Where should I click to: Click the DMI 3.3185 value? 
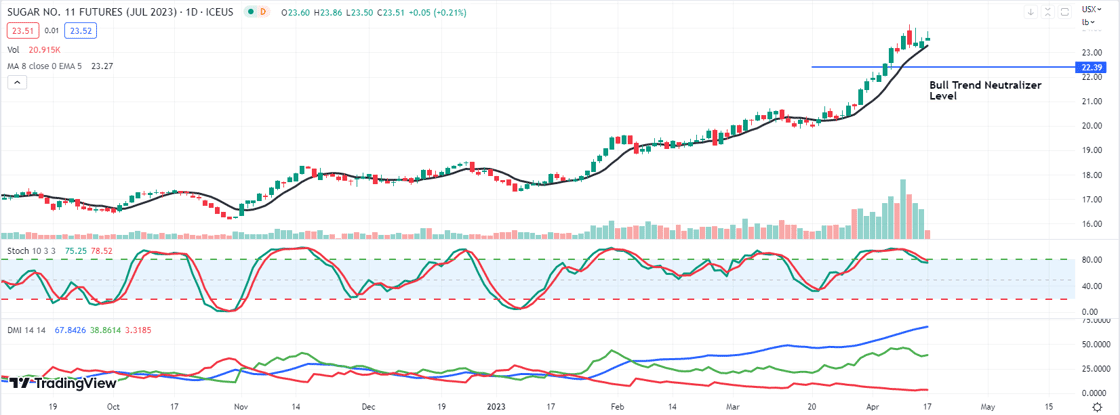[x=139, y=330]
